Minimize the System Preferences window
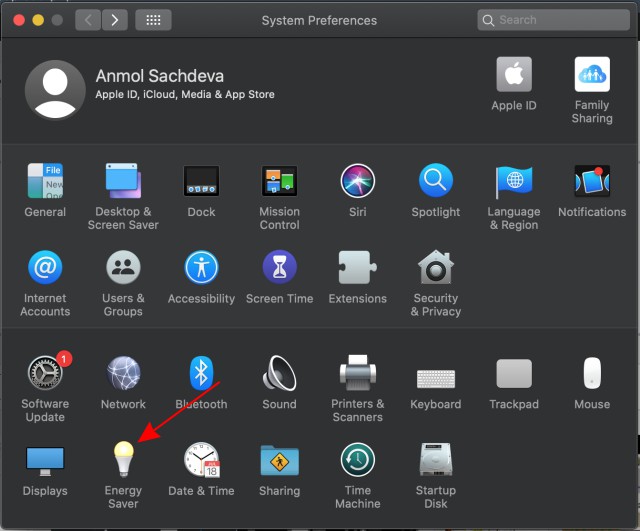This screenshot has width=640, height=531. [x=38, y=20]
